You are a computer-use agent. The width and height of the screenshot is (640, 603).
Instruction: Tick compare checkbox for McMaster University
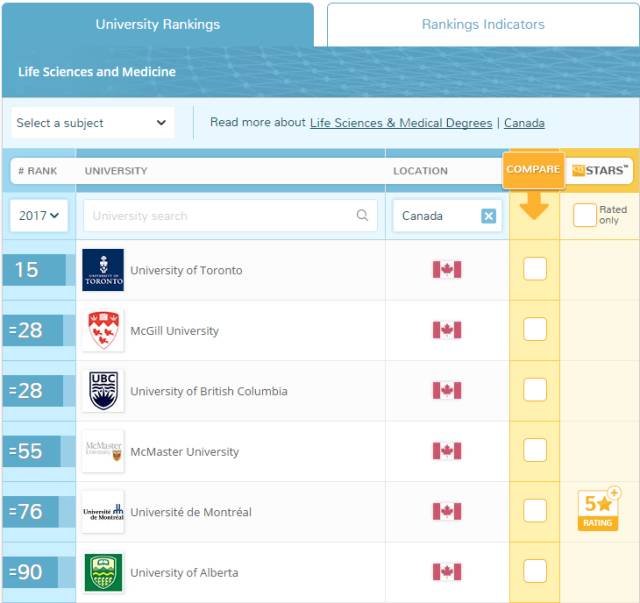click(x=535, y=450)
